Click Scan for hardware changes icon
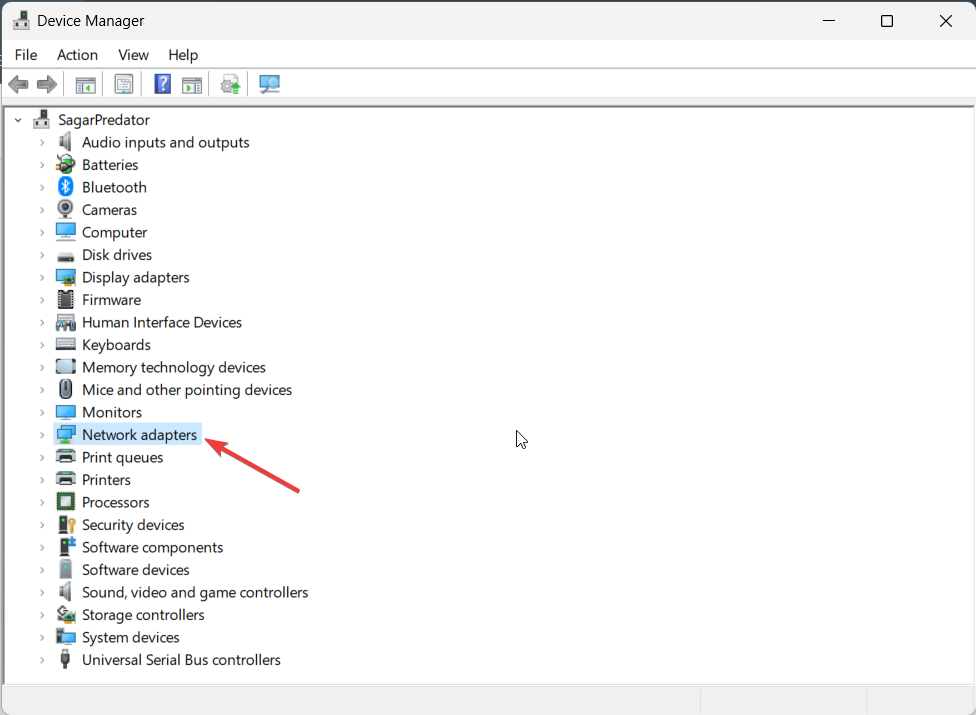Image resolution: width=976 pixels, height=715 pixels. [269, 84]
